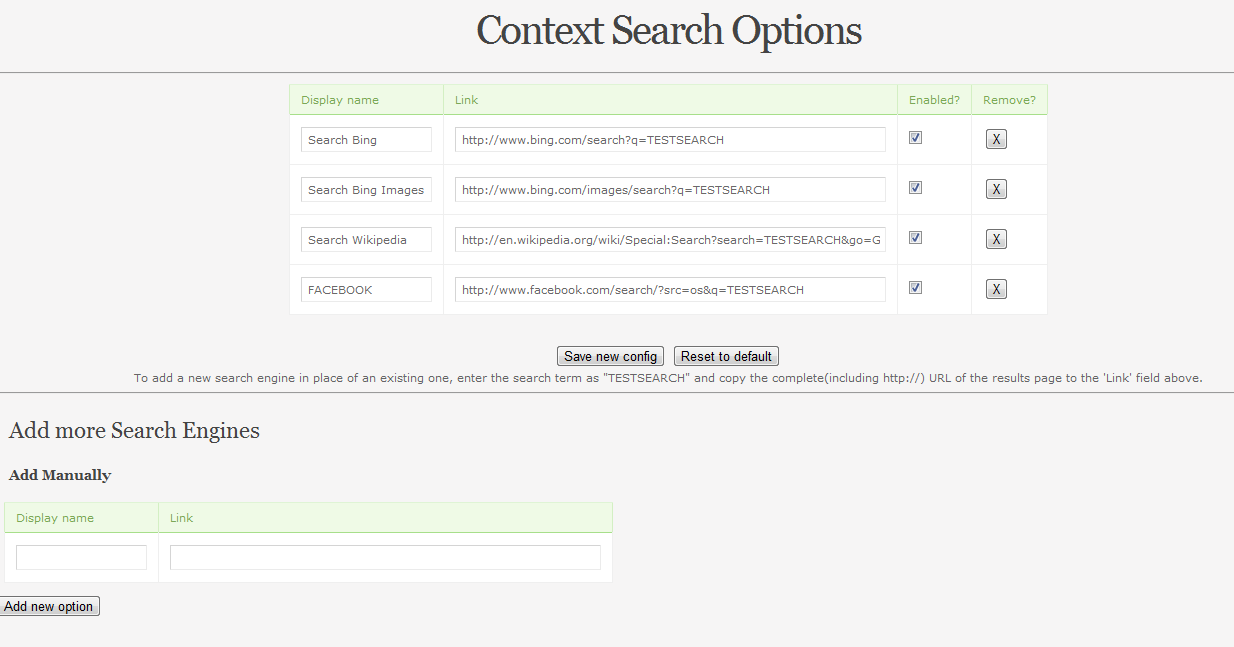Disable the Search Bing option

coord(915,138)
